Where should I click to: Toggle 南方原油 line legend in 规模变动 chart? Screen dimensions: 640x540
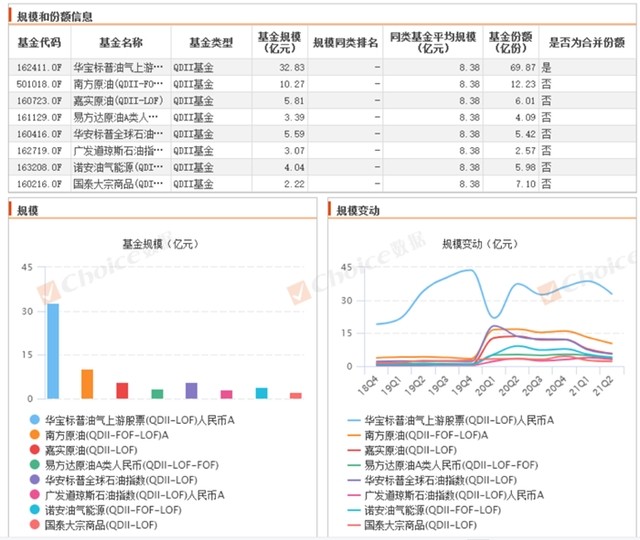tap(418, 435)
